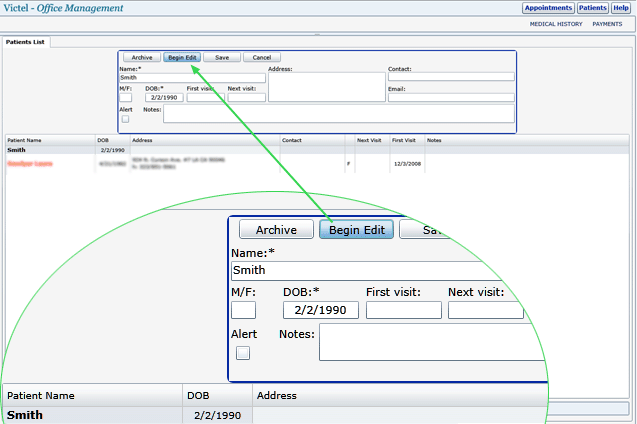Viewport: 637px width, 424px height.
Task: Focus the Name field containing Smith
Action: pyautogui.click(x=193, y=78)
